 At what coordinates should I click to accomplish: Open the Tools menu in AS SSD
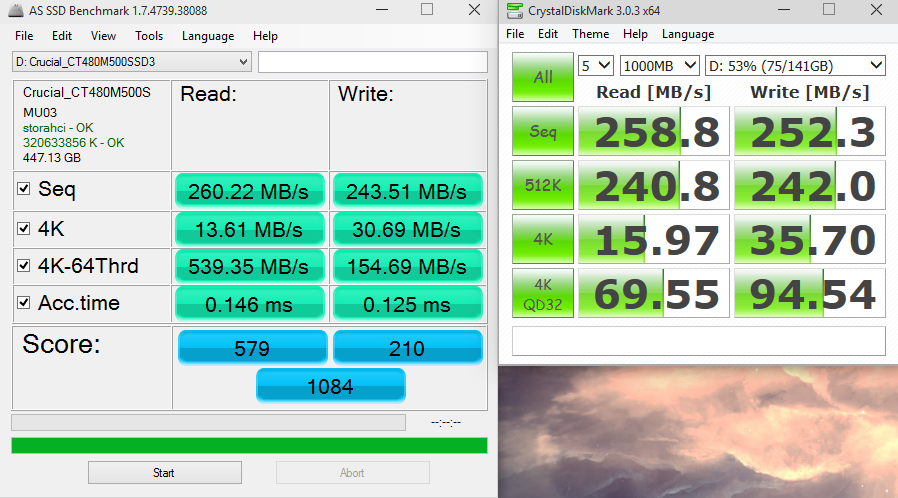[149, 36]
